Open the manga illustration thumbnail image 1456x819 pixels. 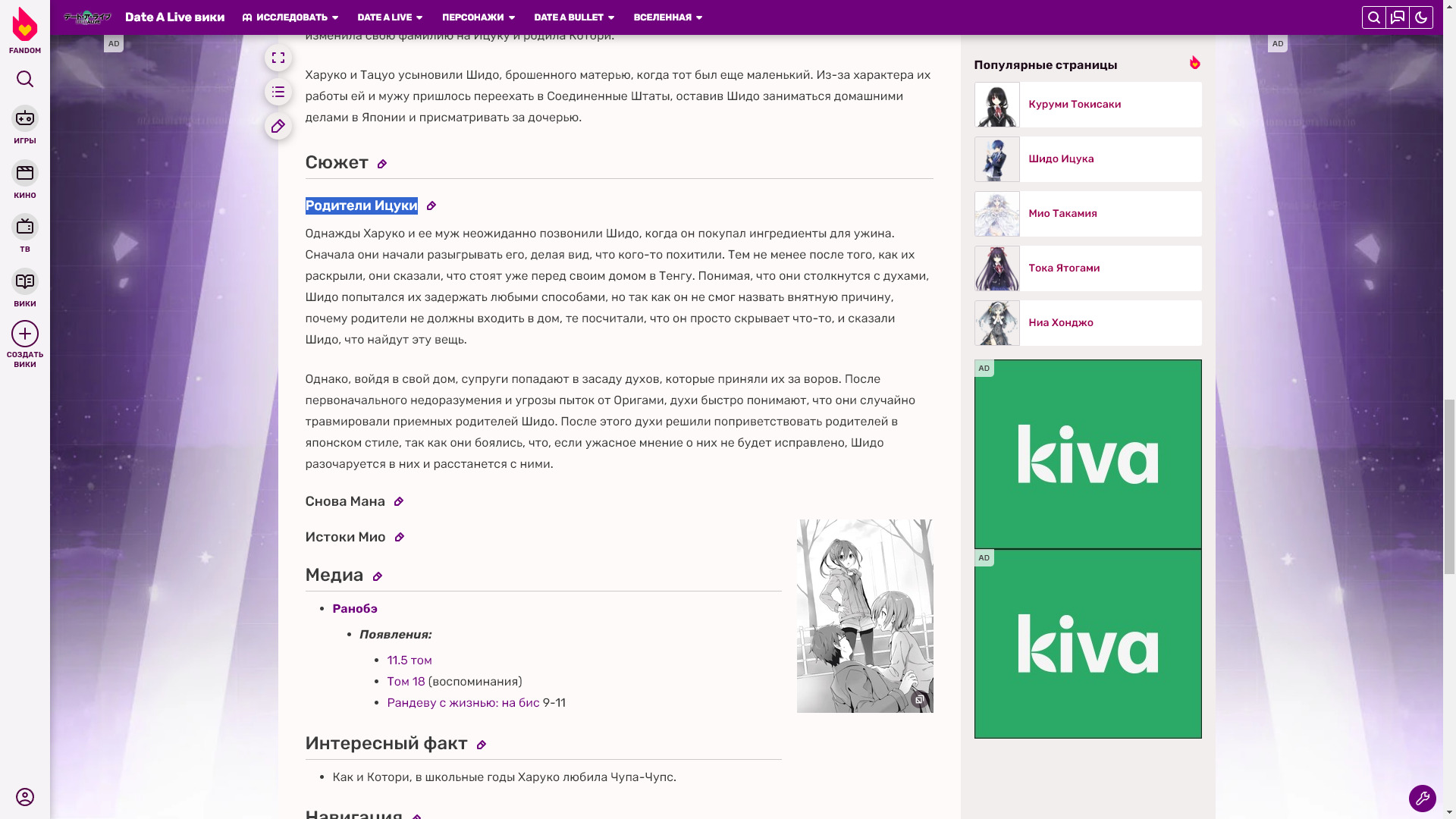864,616
